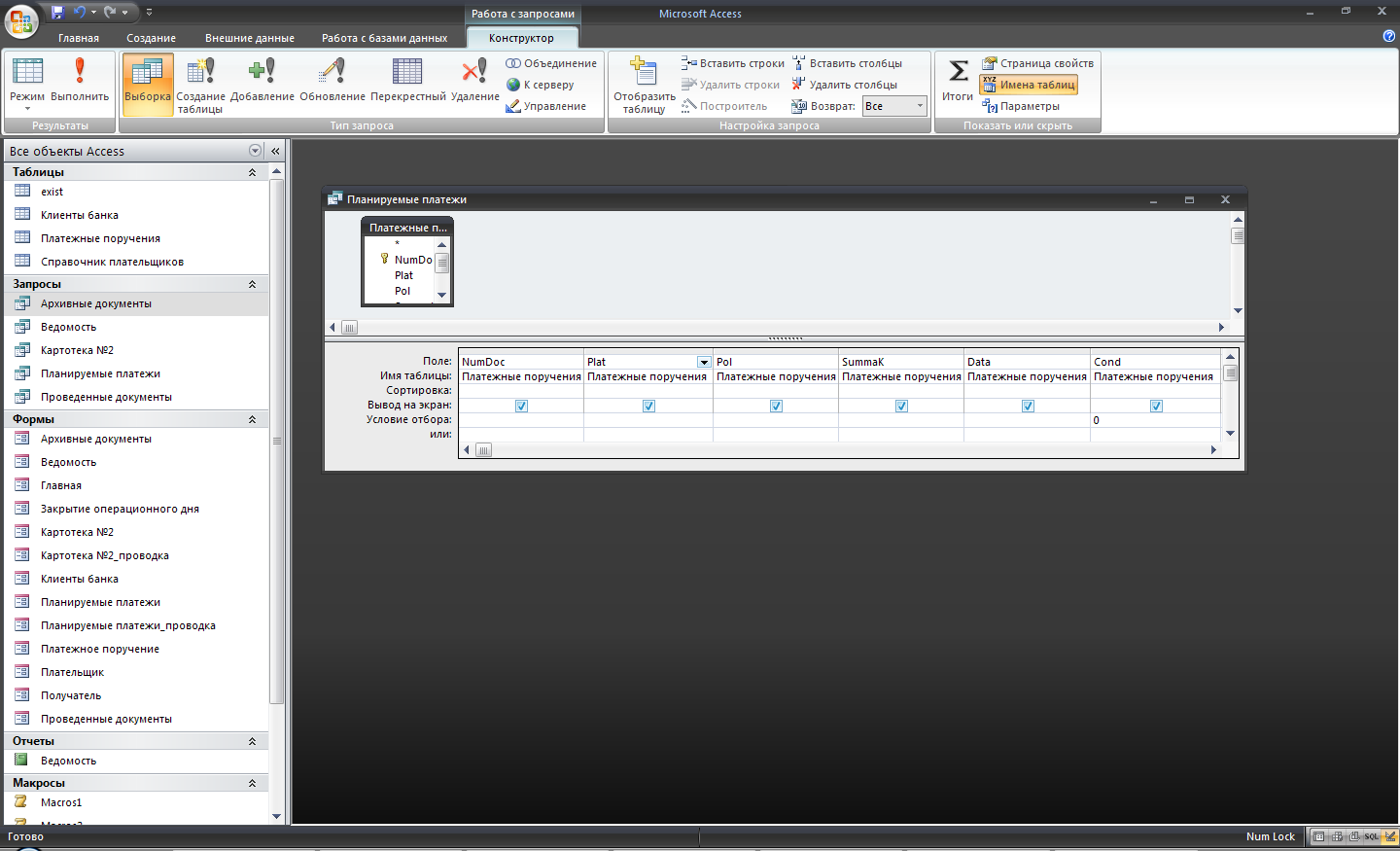Image resolution: width=1400 pixels, height=851 pixels.
Task: Click Управление query option
Action: [546, 106]
